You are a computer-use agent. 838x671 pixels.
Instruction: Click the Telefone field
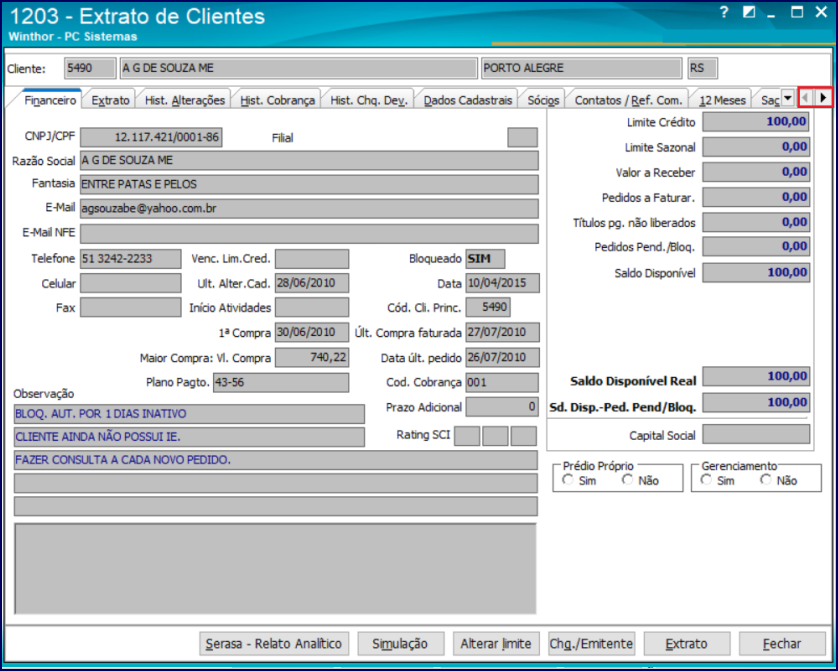(131, 259)
